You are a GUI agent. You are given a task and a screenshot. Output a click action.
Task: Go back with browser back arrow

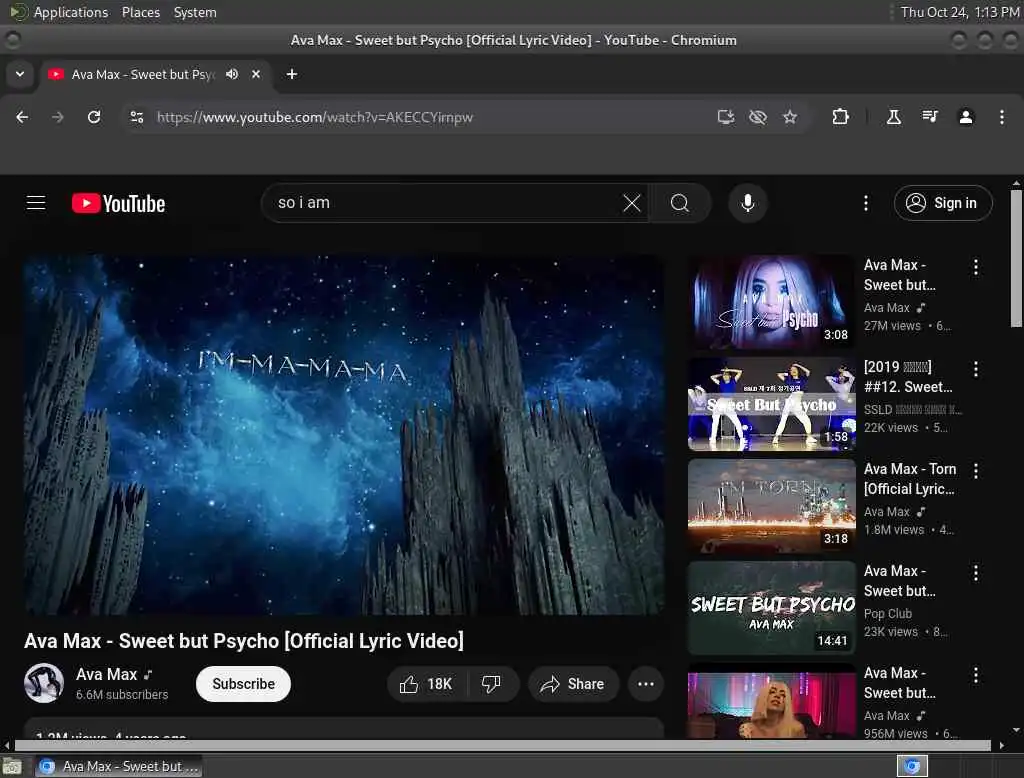point(22,117)
